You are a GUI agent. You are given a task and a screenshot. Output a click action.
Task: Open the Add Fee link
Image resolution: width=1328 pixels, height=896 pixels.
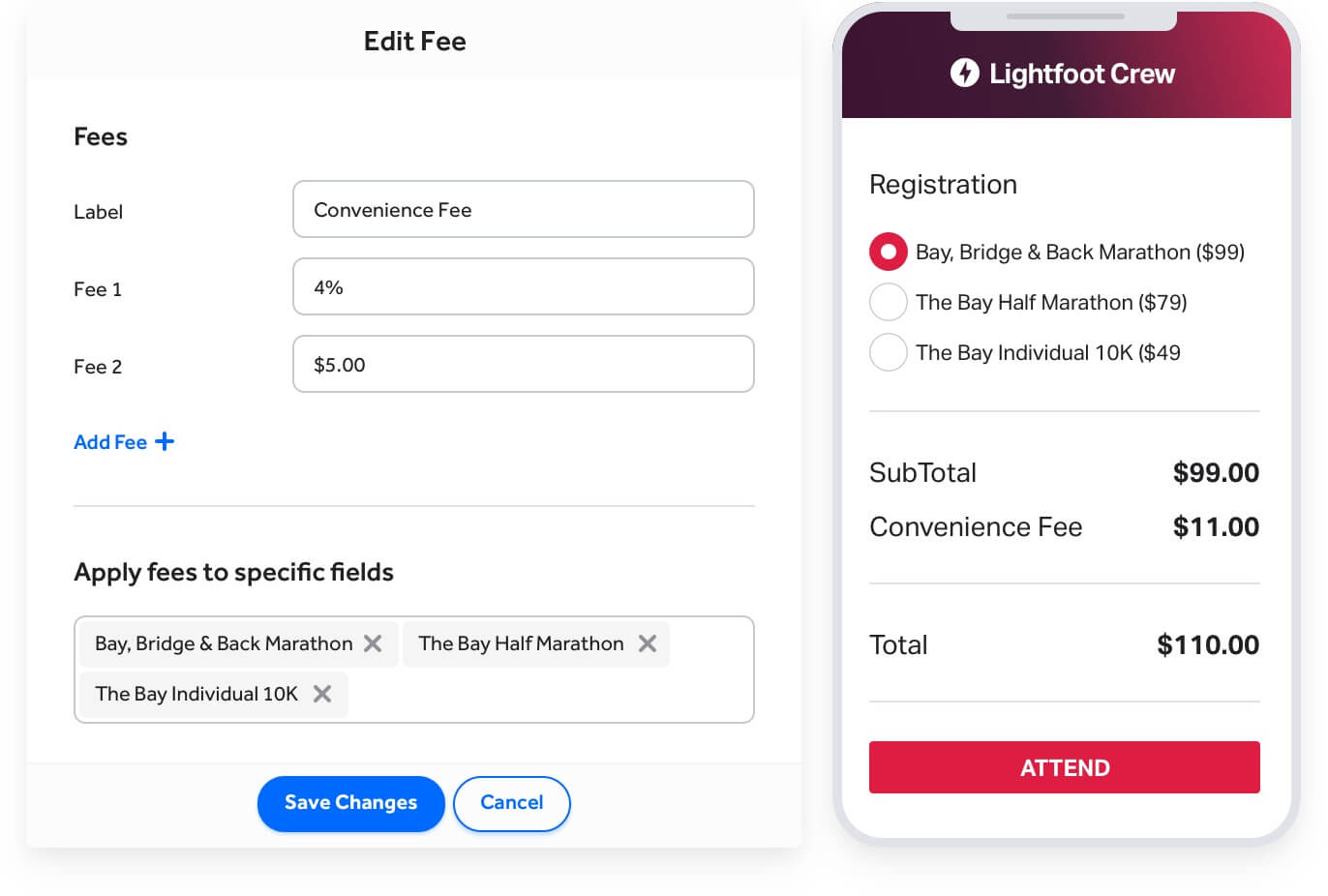[110, 441]
